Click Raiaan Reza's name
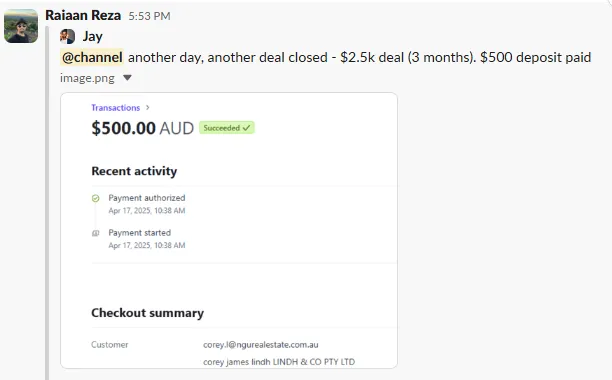Viewport: 612px width, 380px height. click(x=83, y=15)
